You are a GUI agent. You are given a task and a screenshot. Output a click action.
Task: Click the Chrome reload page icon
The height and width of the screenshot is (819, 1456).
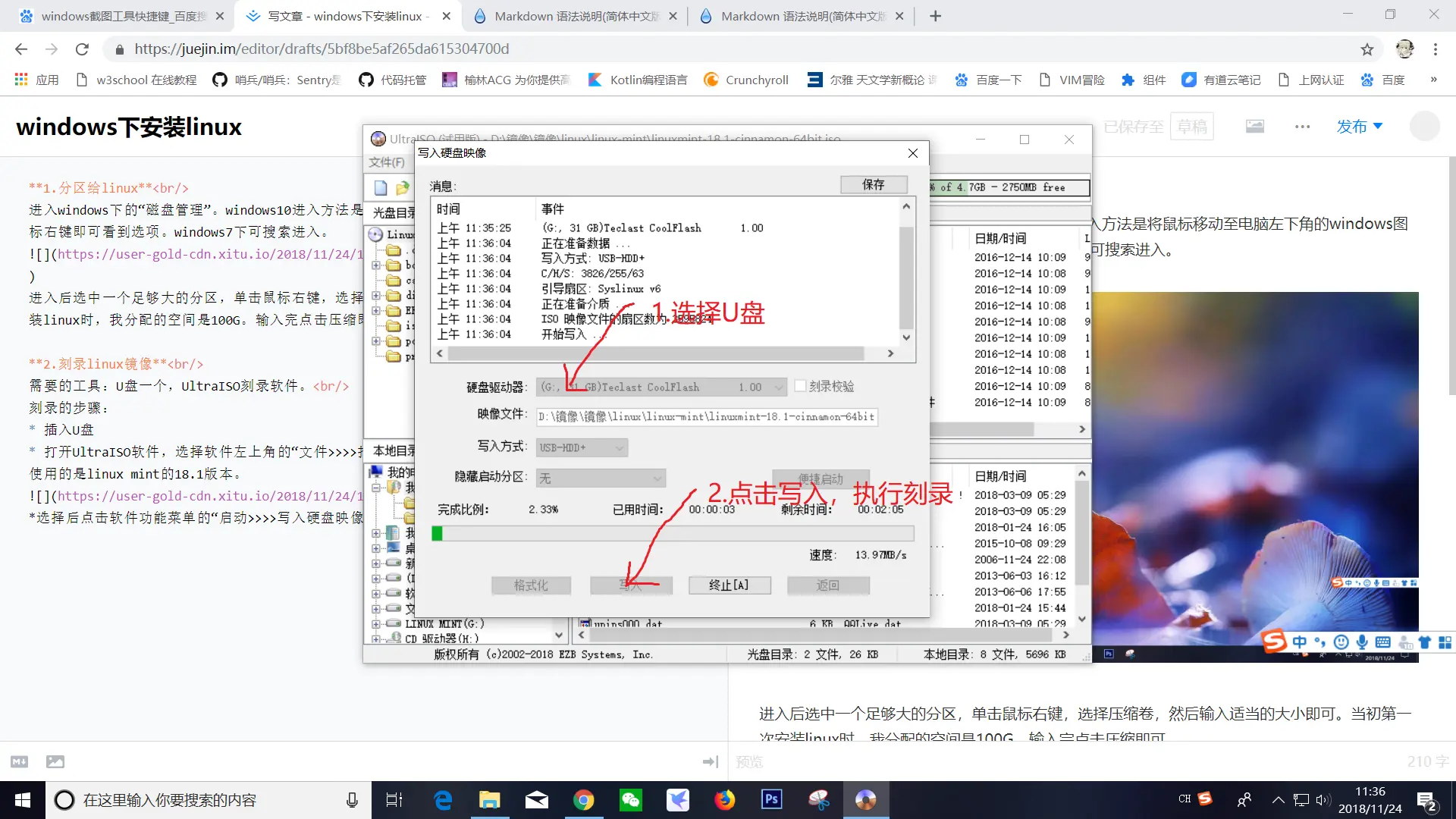pyautogui.click(x=82, y=49)
